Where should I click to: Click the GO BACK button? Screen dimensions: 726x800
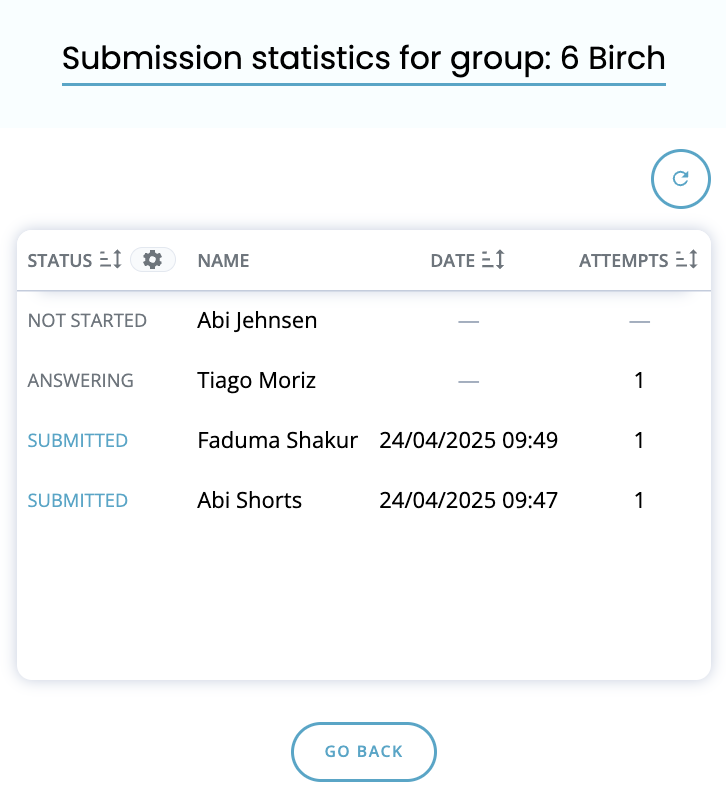coord(363,752)
